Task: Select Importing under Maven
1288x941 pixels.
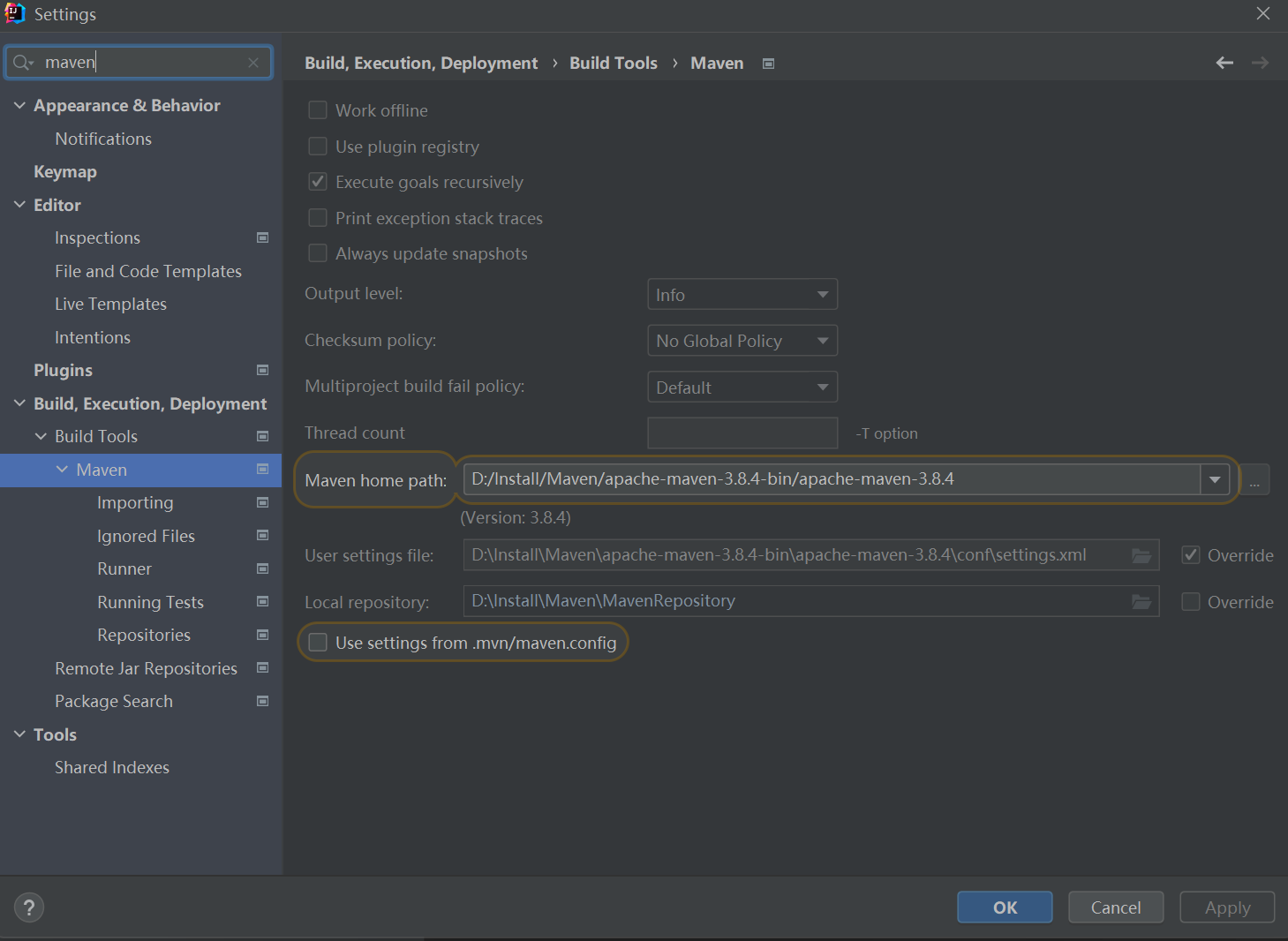Action: (x=135, y=502)
